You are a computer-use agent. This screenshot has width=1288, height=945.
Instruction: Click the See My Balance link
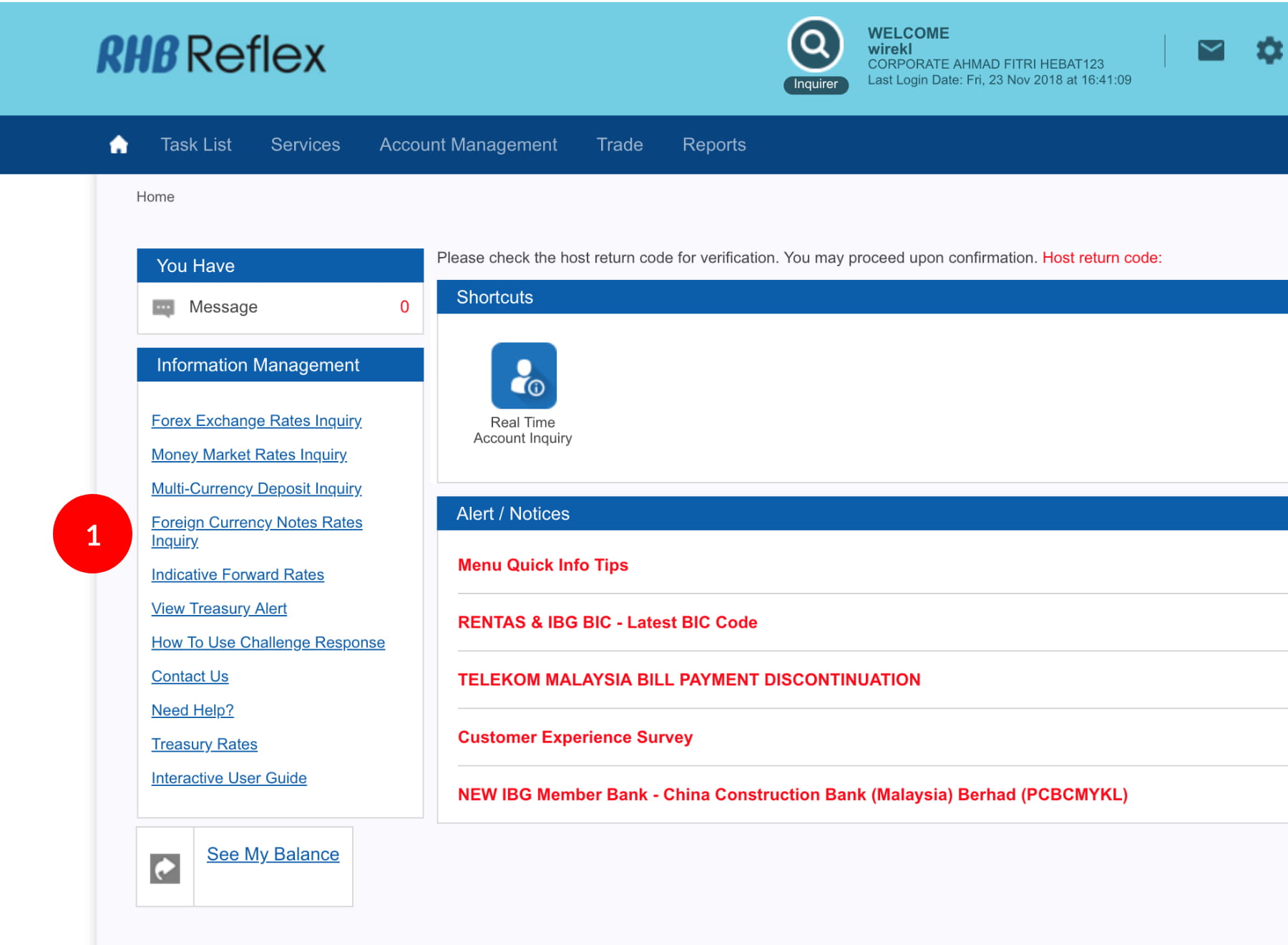click(273, 854)
